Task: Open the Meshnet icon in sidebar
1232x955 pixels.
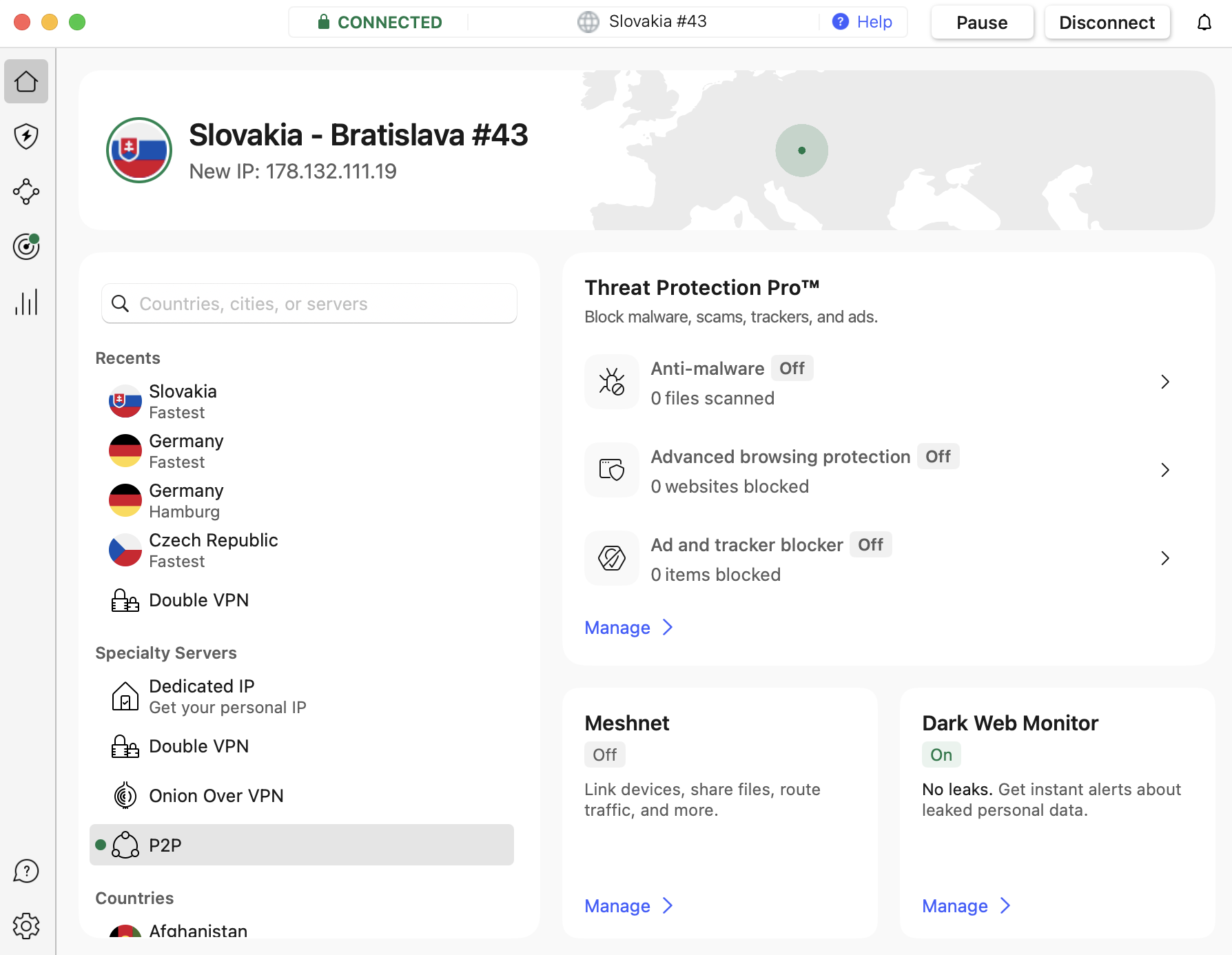Action: (26, 192)
